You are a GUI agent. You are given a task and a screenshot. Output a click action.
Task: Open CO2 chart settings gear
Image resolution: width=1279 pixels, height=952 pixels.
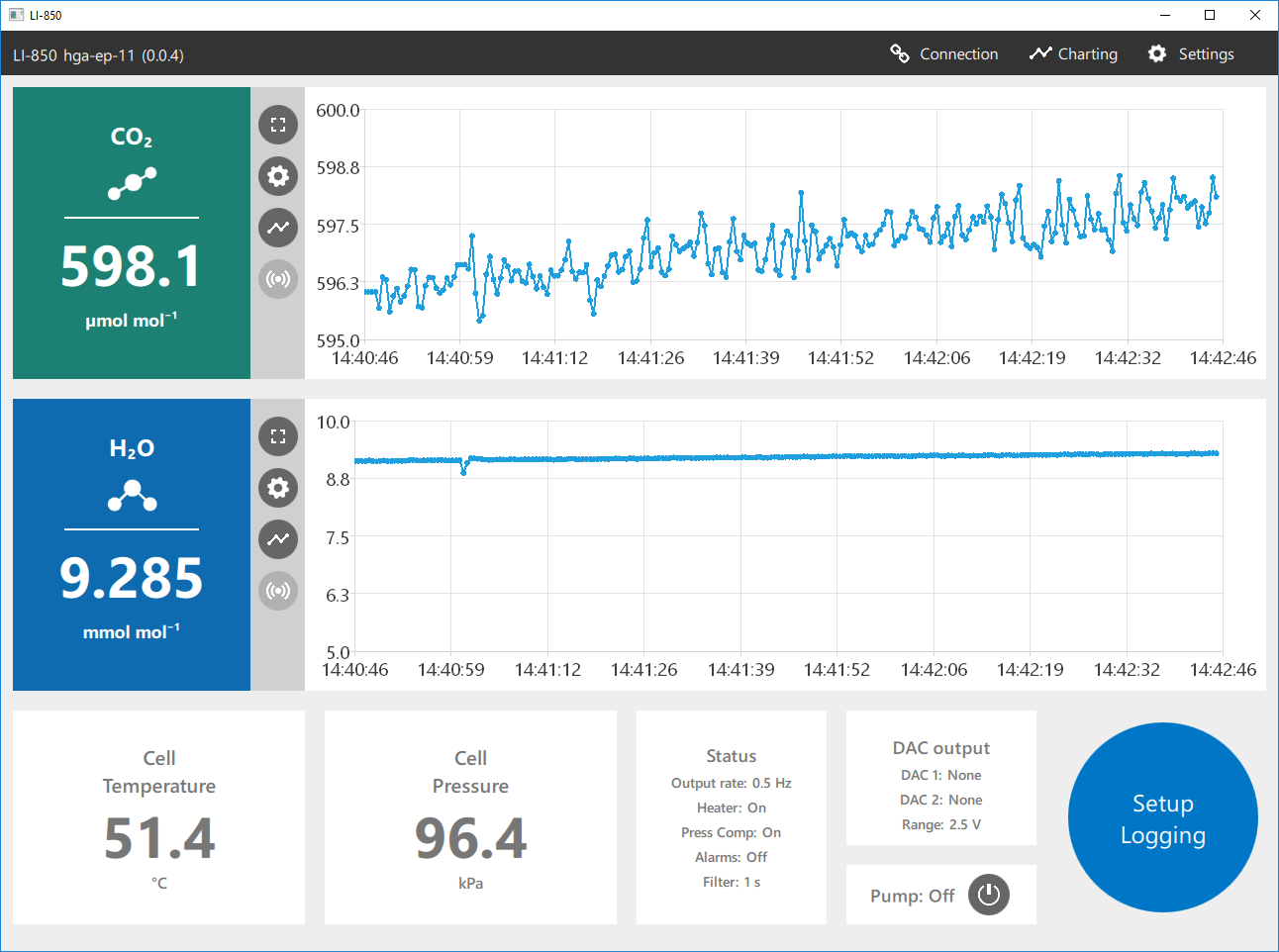coord(278,176)
